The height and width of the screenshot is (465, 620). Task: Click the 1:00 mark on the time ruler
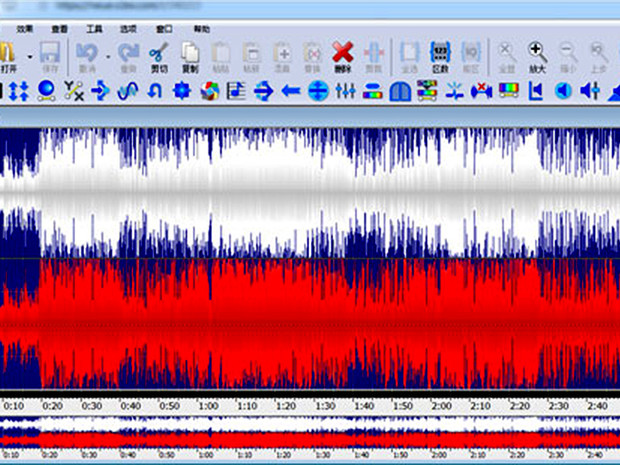click(x=207, y=406)
